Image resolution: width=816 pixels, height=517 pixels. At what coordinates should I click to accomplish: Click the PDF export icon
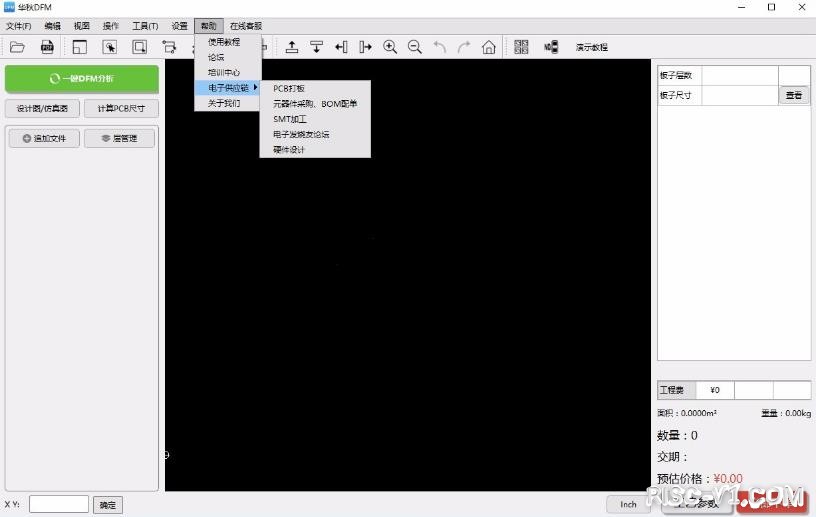click(47, 47)
